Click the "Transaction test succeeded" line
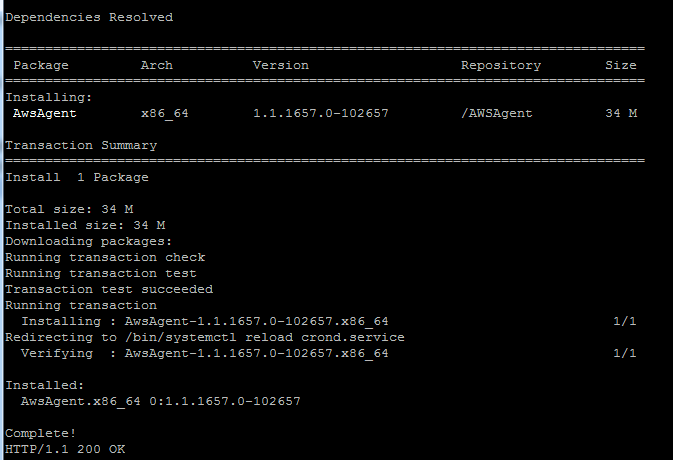The width and height of the screenshot is (673, 460). 109,289
